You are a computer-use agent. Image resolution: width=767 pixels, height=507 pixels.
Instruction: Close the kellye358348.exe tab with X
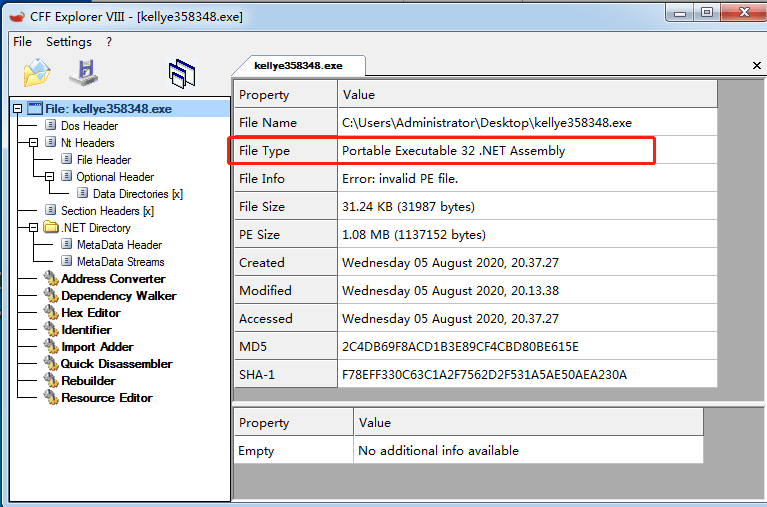757,66
